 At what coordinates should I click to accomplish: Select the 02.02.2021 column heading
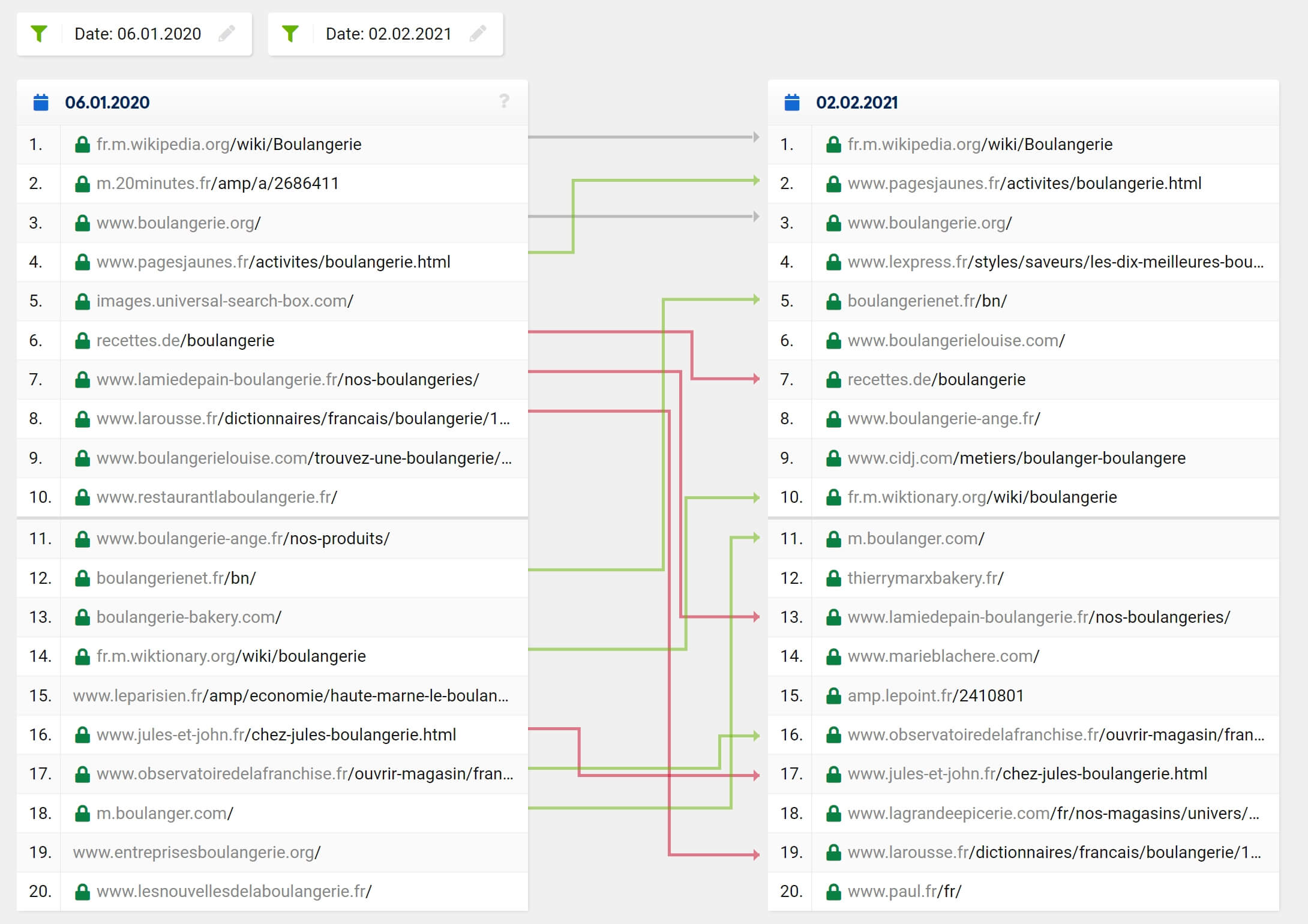pos(857,103)
